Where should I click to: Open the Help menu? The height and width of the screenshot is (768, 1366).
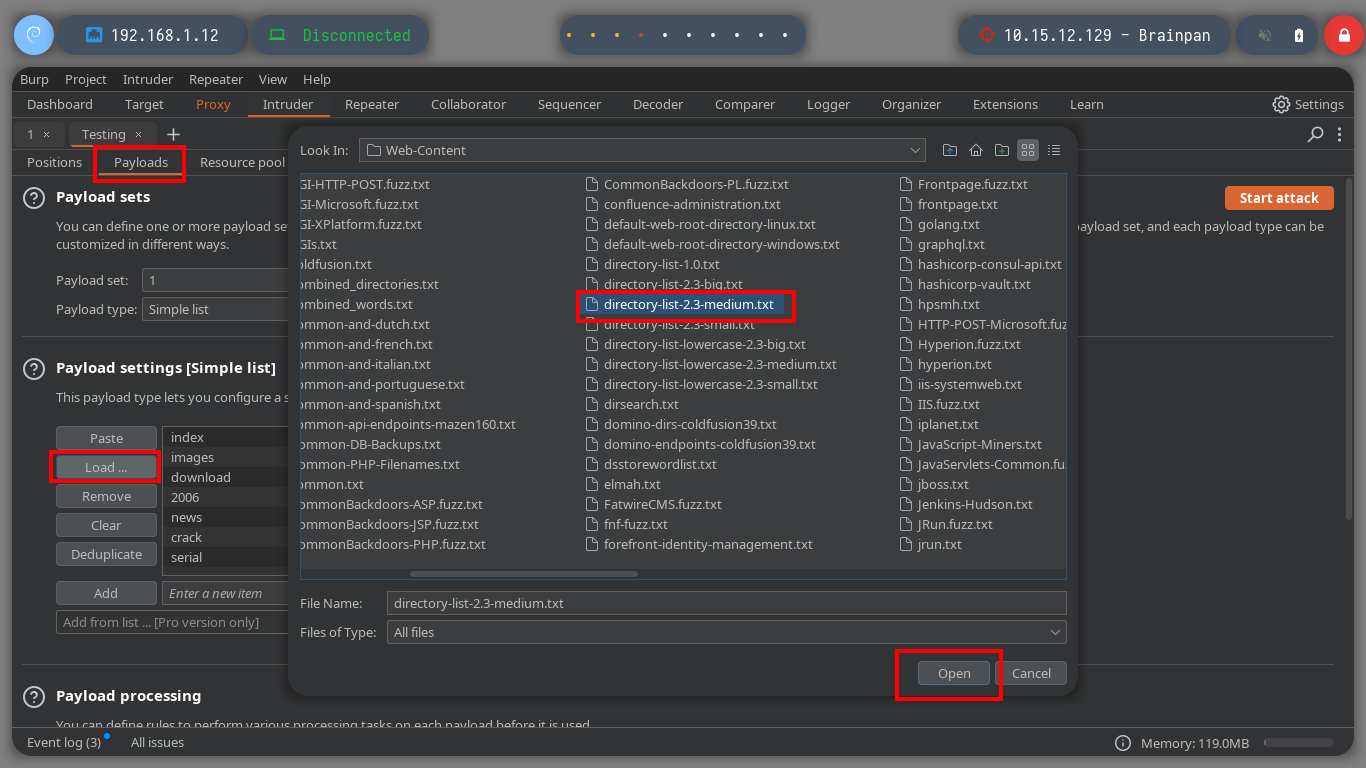pyautogui.click(x=317, y=79)
